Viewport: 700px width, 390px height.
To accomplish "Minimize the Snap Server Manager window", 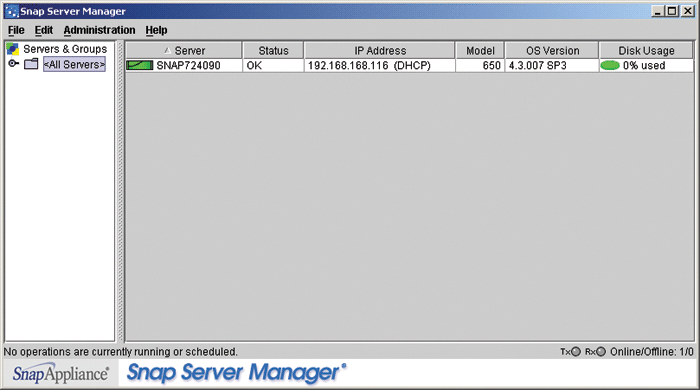I will (657, 11).
